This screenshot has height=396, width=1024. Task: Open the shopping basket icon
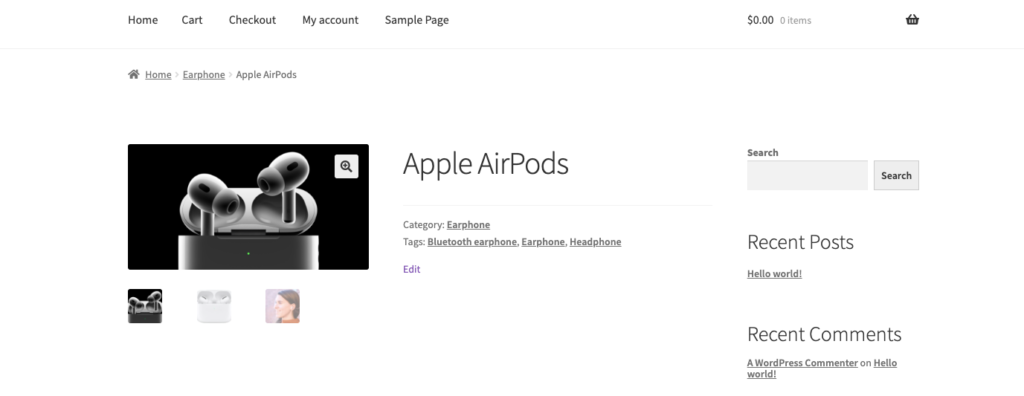912,20
